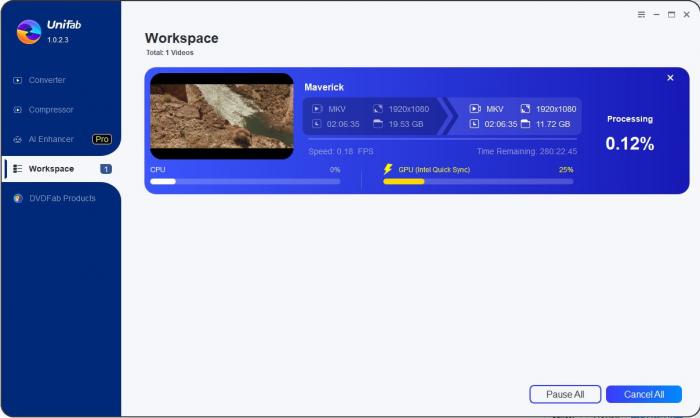Click the Workspace count badge

click(105, 169)
